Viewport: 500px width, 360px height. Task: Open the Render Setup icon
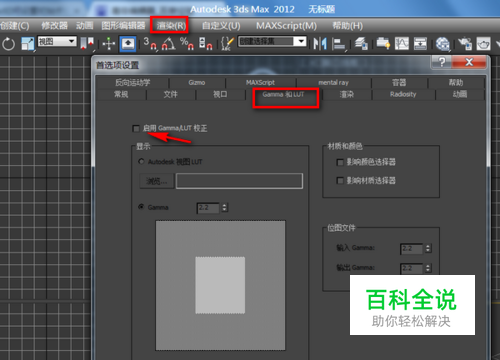click(x=465, y=44)
